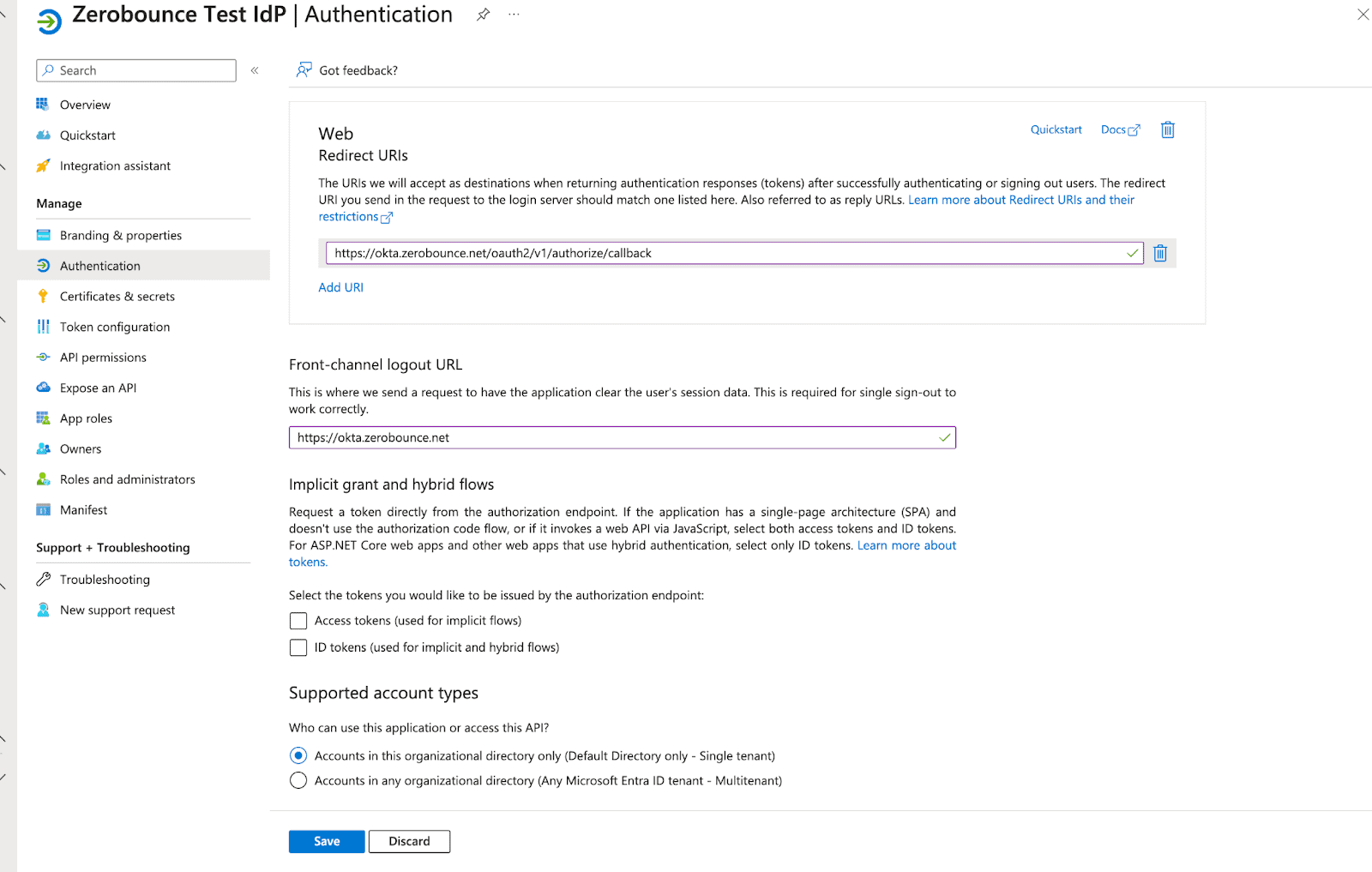This screenshot has width=1372, height=872.
Task: Save the authentication settings
Action: pos(327,841)
